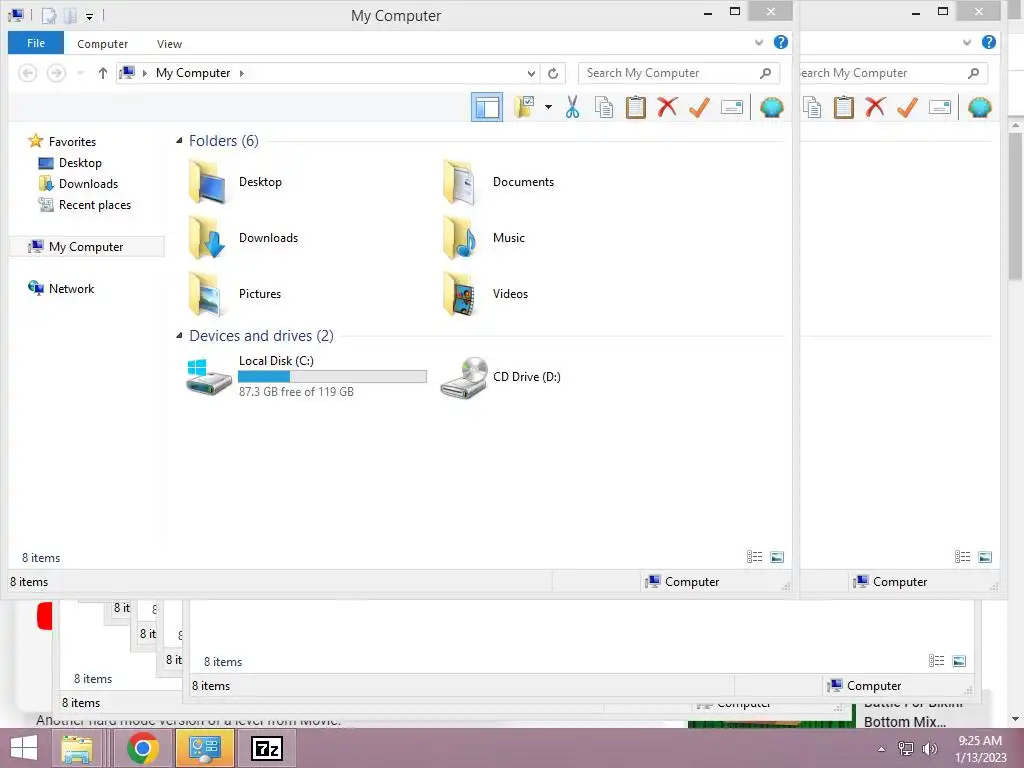
Task: Expand the ribbon with the chevron near Help
Action: 759,42
